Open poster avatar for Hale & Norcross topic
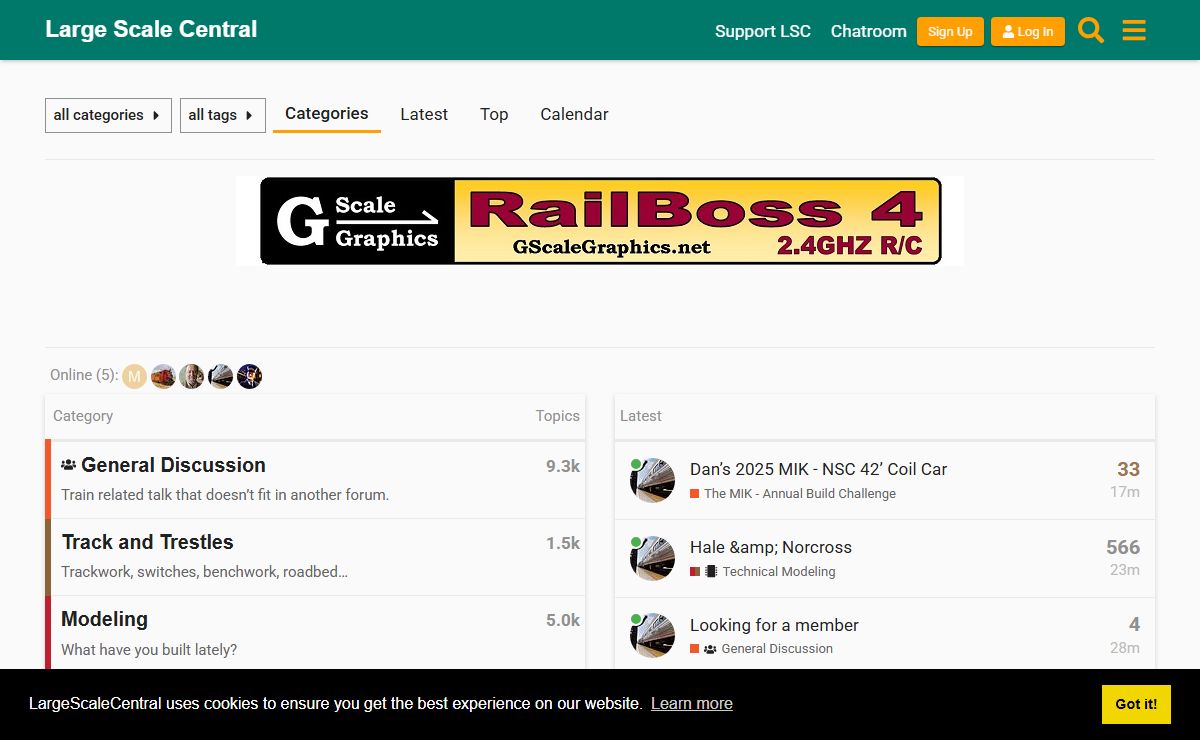1200x740 pixels. pyautogui.click(x=652, y=558)
